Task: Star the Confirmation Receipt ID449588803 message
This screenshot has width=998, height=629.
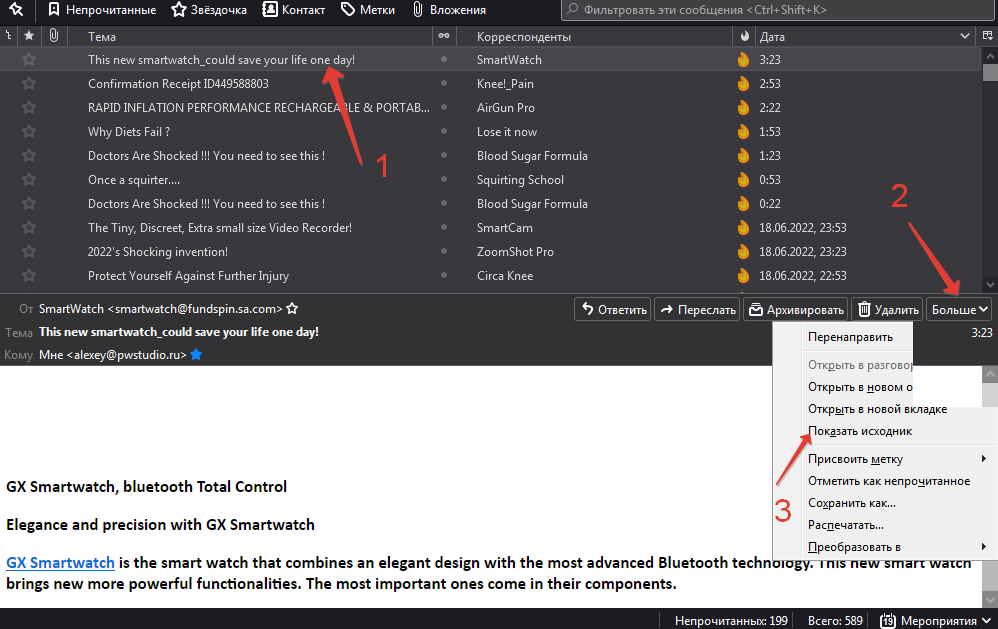Action: pos(29,83)
